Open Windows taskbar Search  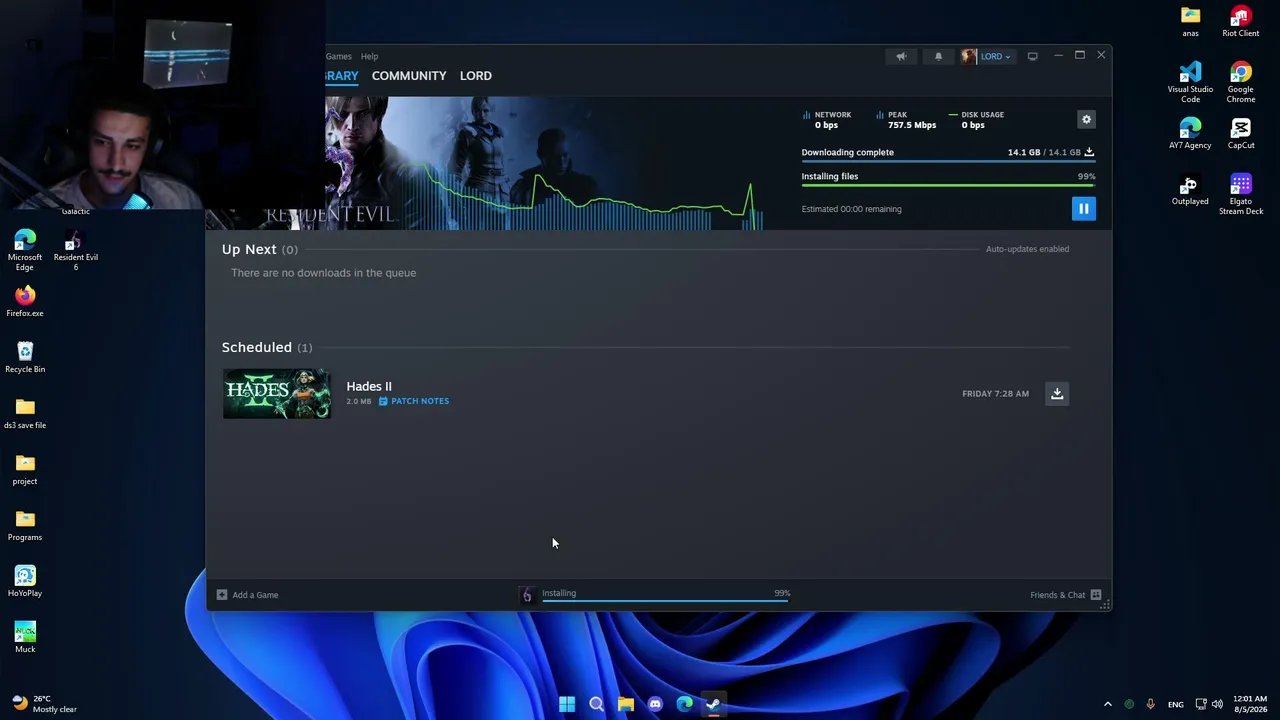point(596,704)
